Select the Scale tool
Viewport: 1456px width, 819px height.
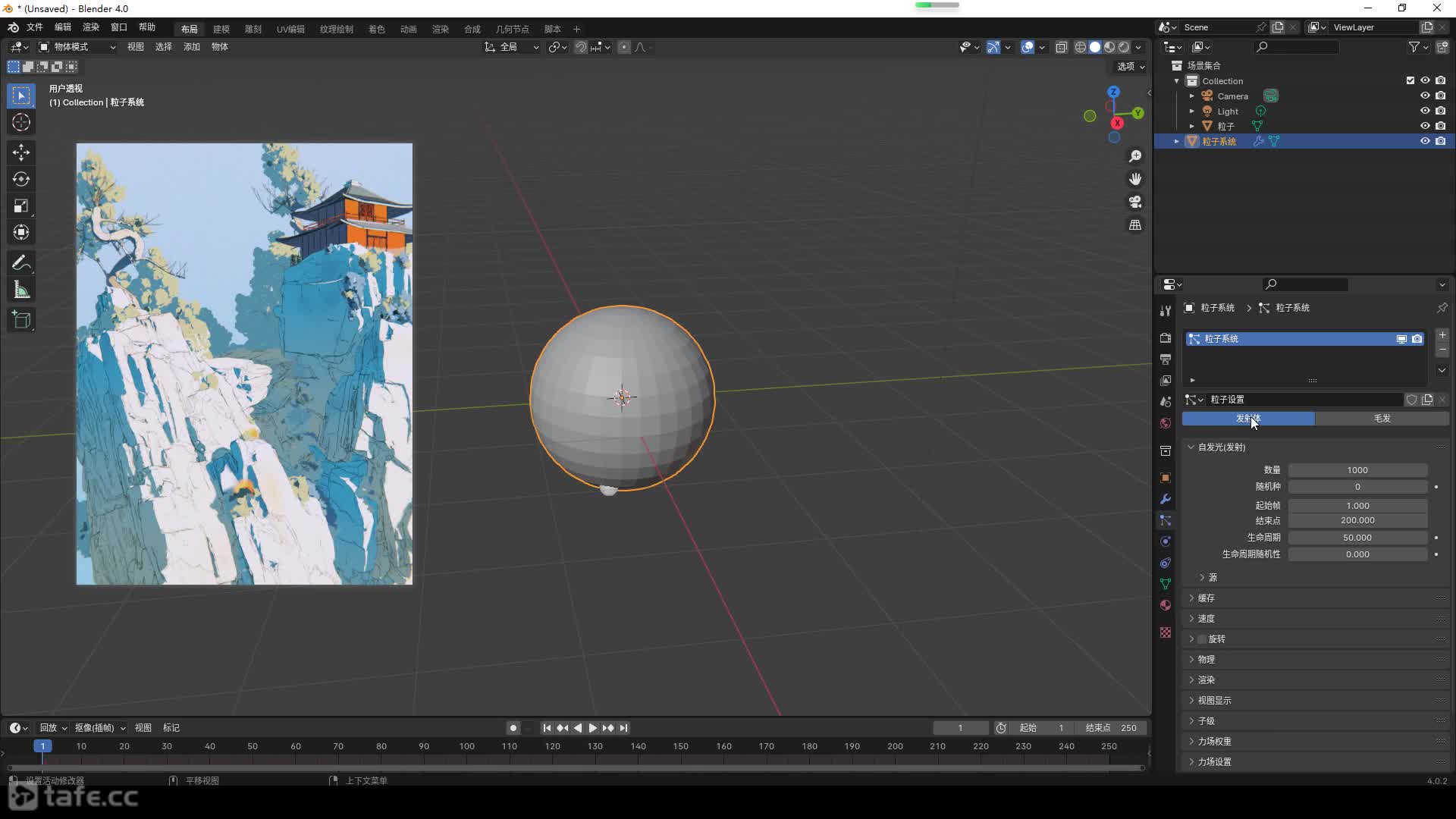point(21,206)
